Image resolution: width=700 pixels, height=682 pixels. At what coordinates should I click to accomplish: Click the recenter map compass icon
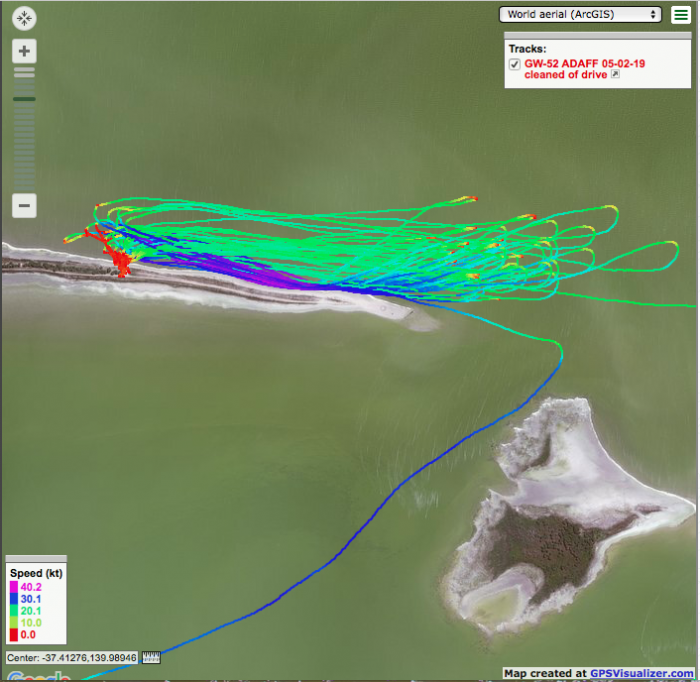tap(24, 18)
